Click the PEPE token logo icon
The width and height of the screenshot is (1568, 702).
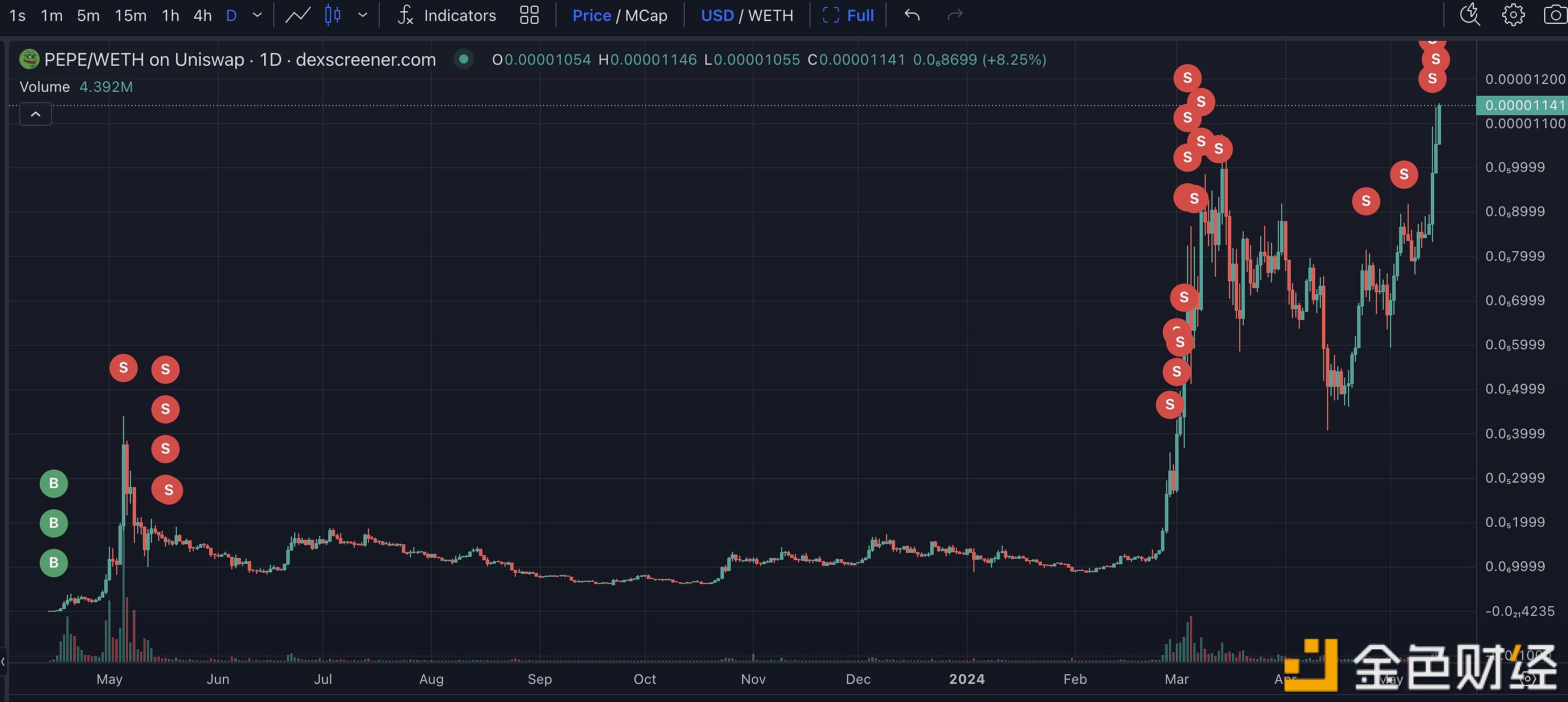point(29,60)
